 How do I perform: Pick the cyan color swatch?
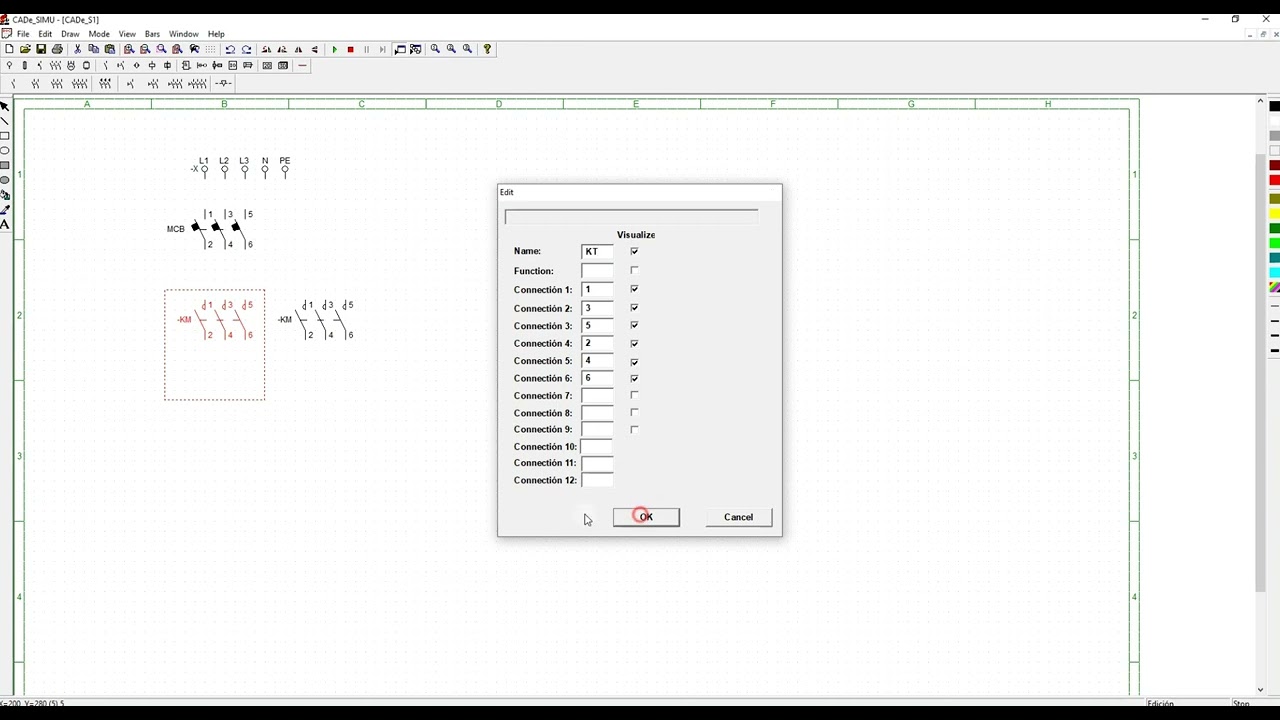[1275, 272]
